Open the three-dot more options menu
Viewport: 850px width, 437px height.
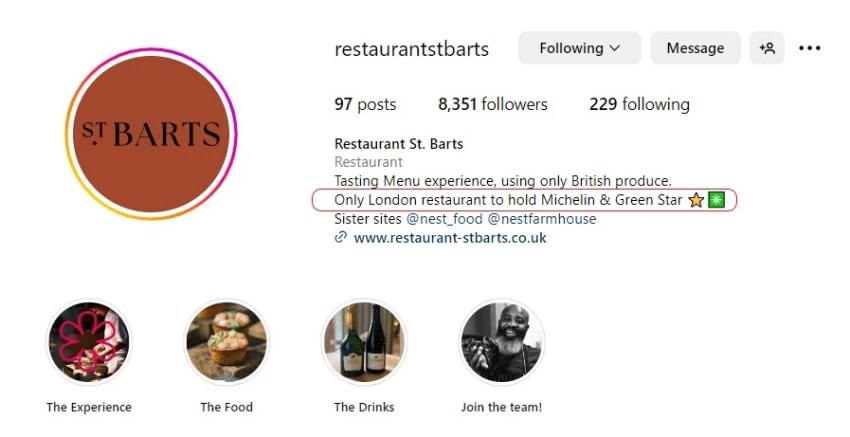[x=810, y=48]
